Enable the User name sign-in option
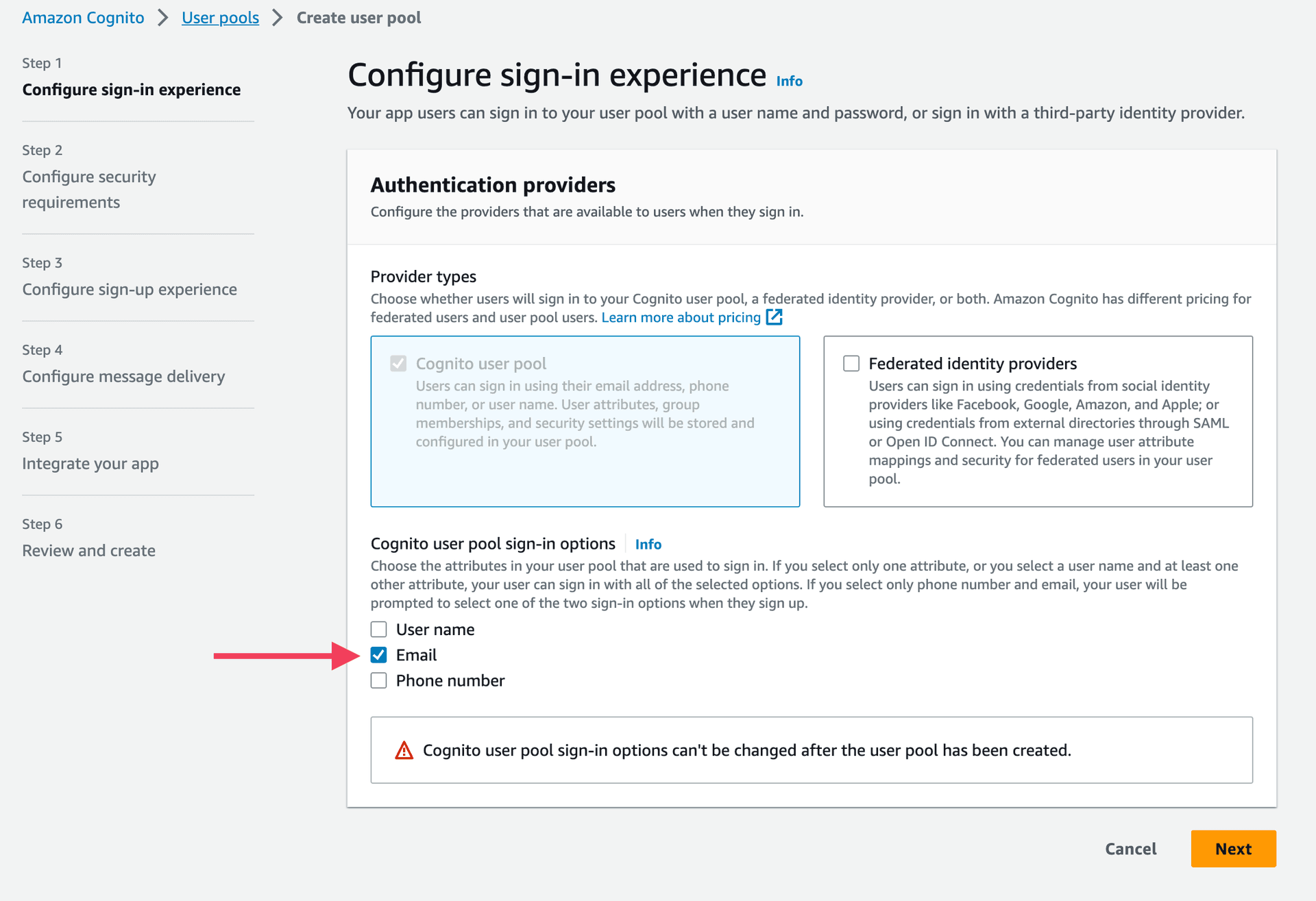 point(379,630)
